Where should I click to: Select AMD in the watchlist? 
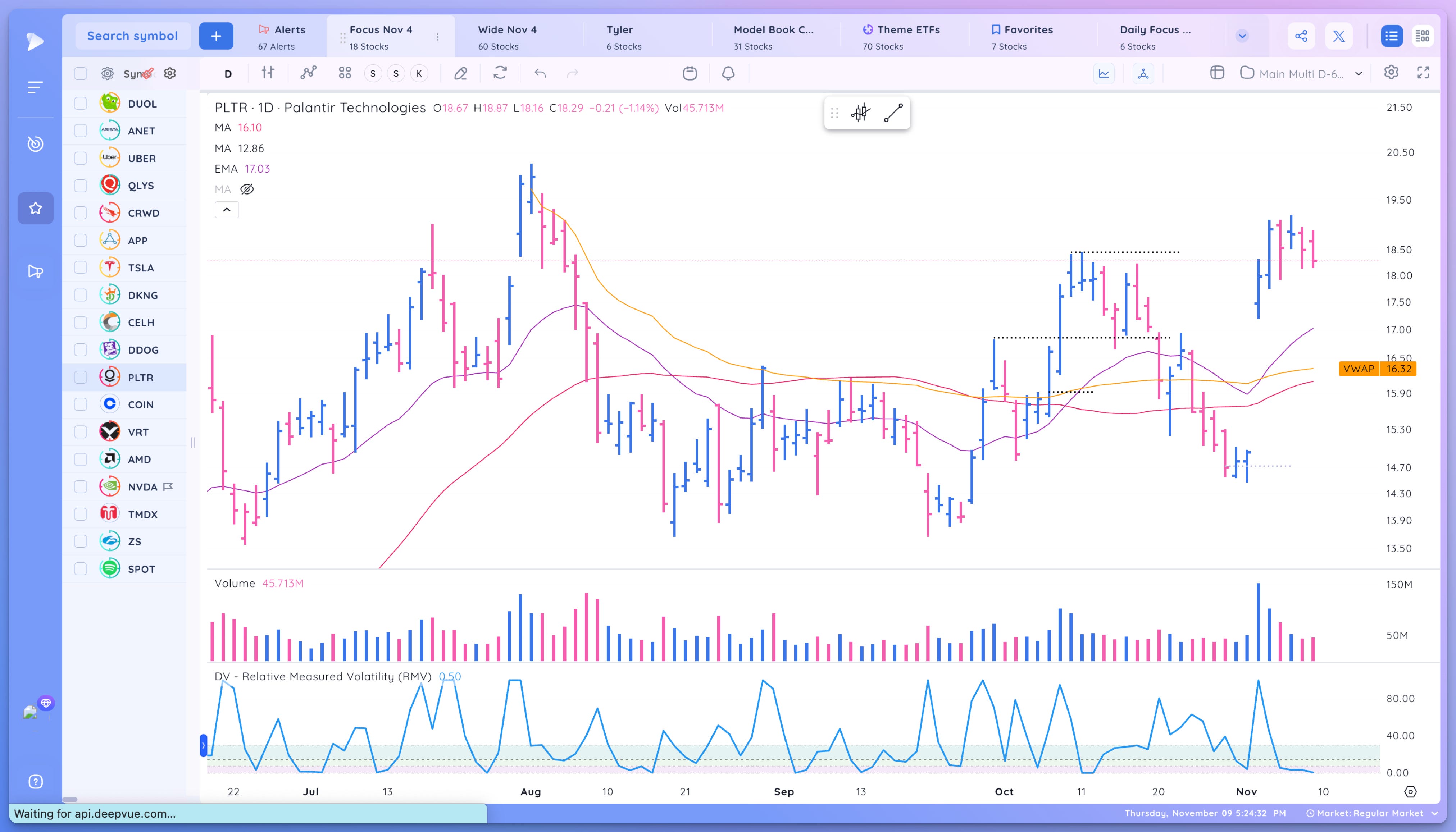tap(140, 460)
